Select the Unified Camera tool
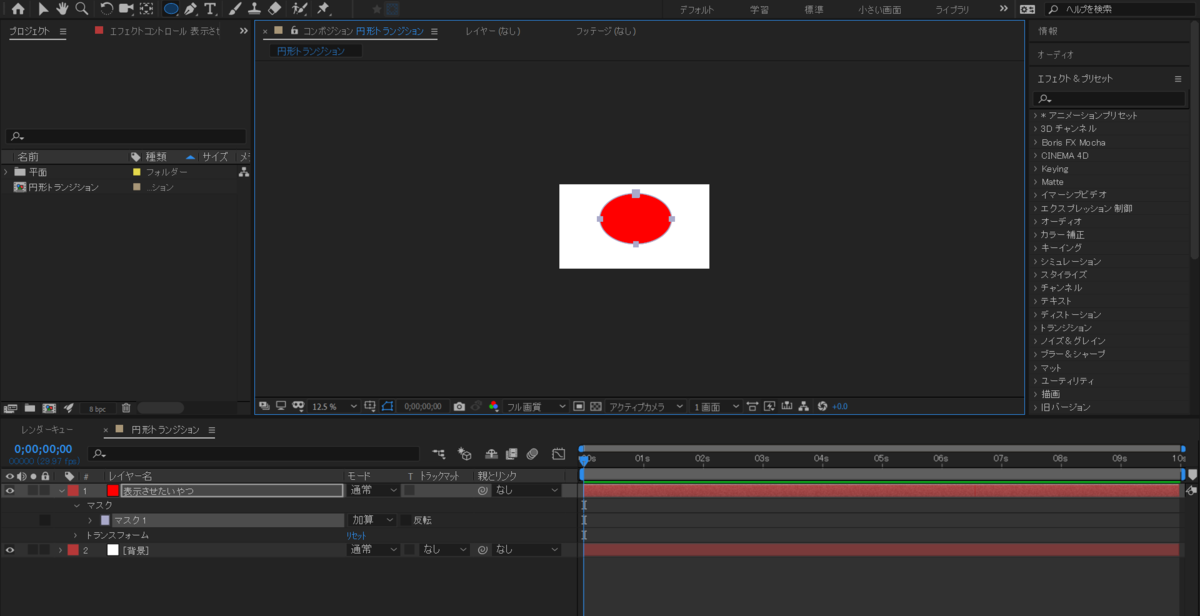This screenshot has width=1200, height=616. (126, 8)
